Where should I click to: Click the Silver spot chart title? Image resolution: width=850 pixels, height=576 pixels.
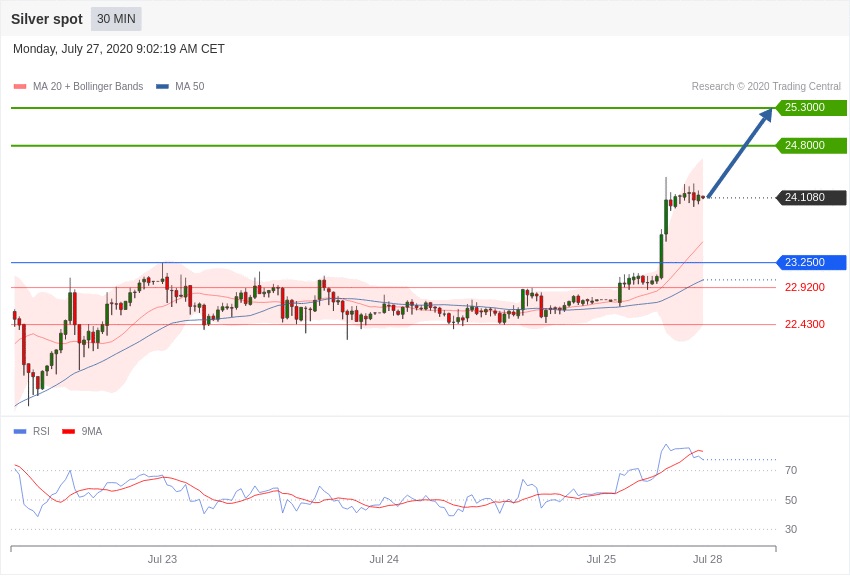point(47,19)
